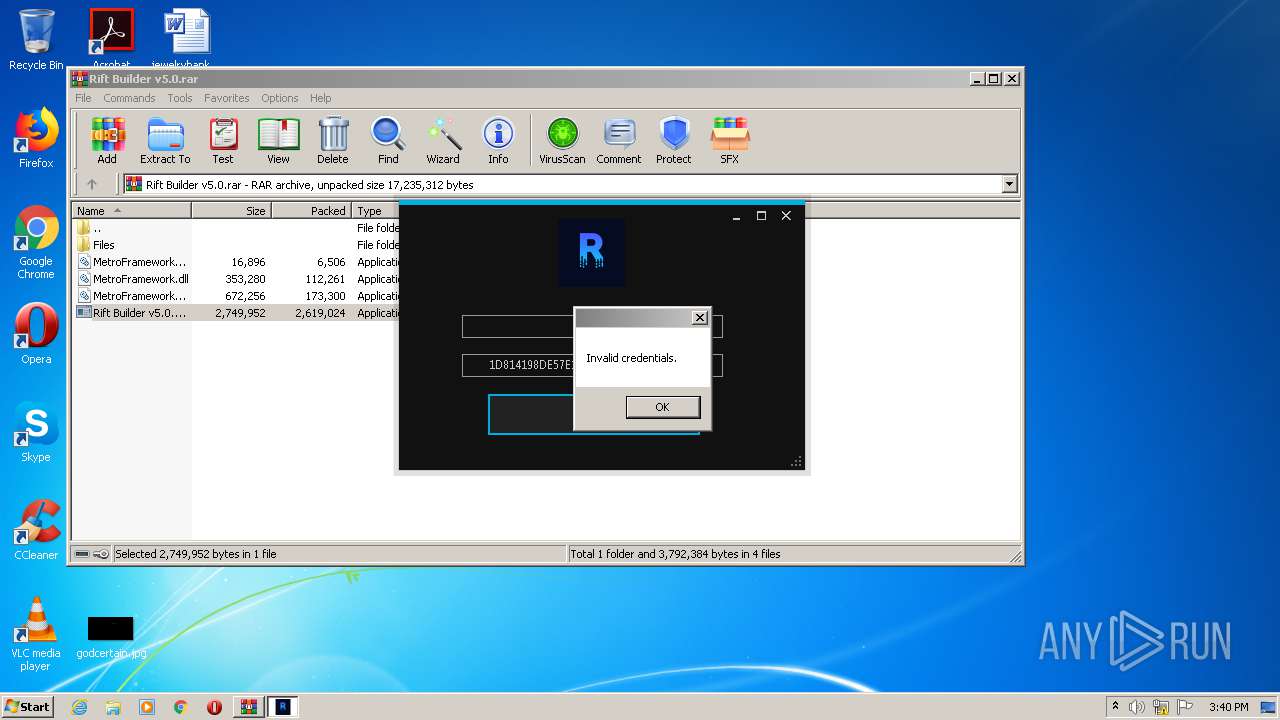1280x720 pixels.
Task: Minimize the Rift Builder login window
Action: point(736,216)
